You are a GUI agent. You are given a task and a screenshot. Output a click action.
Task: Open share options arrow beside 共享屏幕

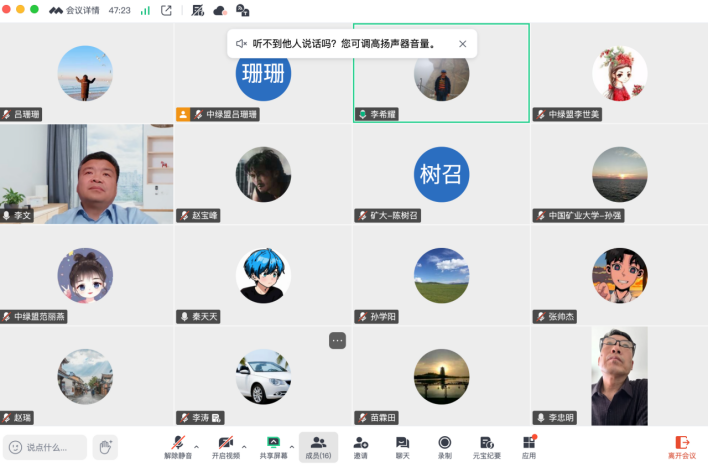coord(291,446)
